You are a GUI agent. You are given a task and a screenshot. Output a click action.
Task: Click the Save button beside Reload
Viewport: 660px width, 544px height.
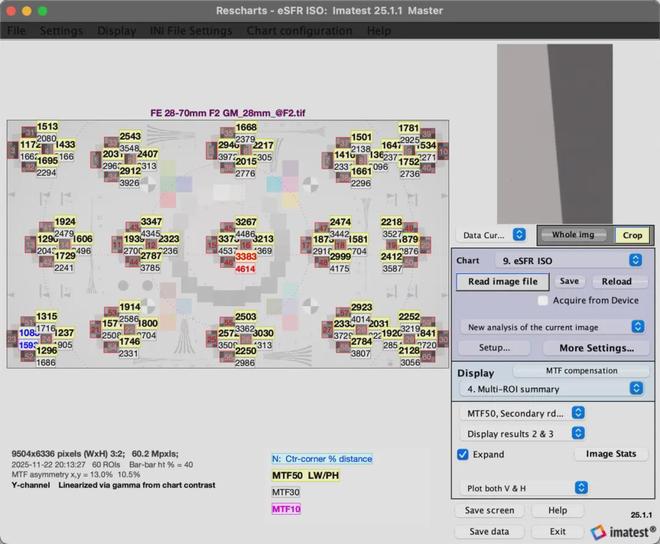coord(569,281)
